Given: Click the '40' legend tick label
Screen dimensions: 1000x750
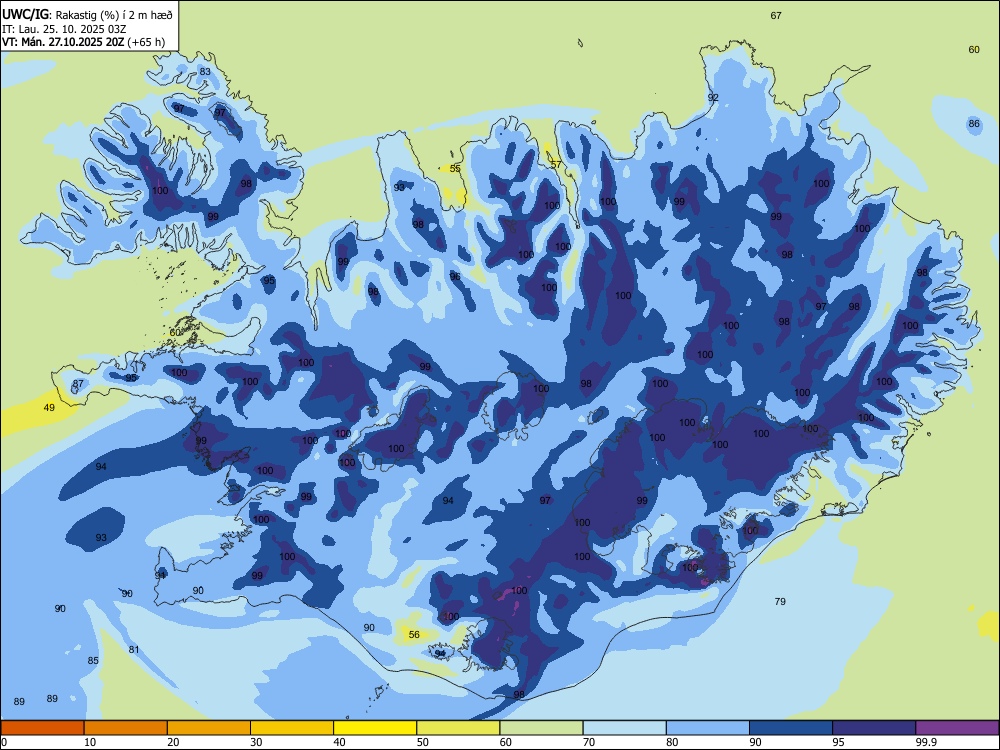Looking at the screenshot, I should pyautogui.click(x=340, y=742).
